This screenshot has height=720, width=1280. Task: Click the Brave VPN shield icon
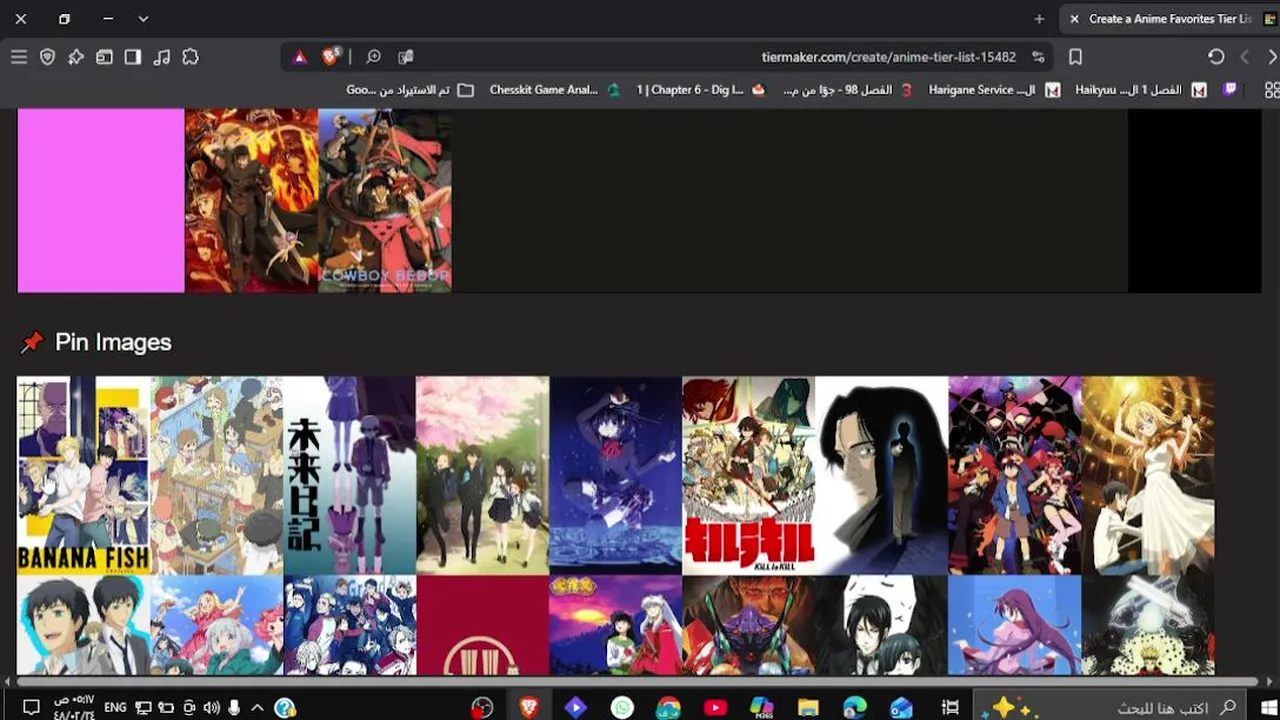47,57
